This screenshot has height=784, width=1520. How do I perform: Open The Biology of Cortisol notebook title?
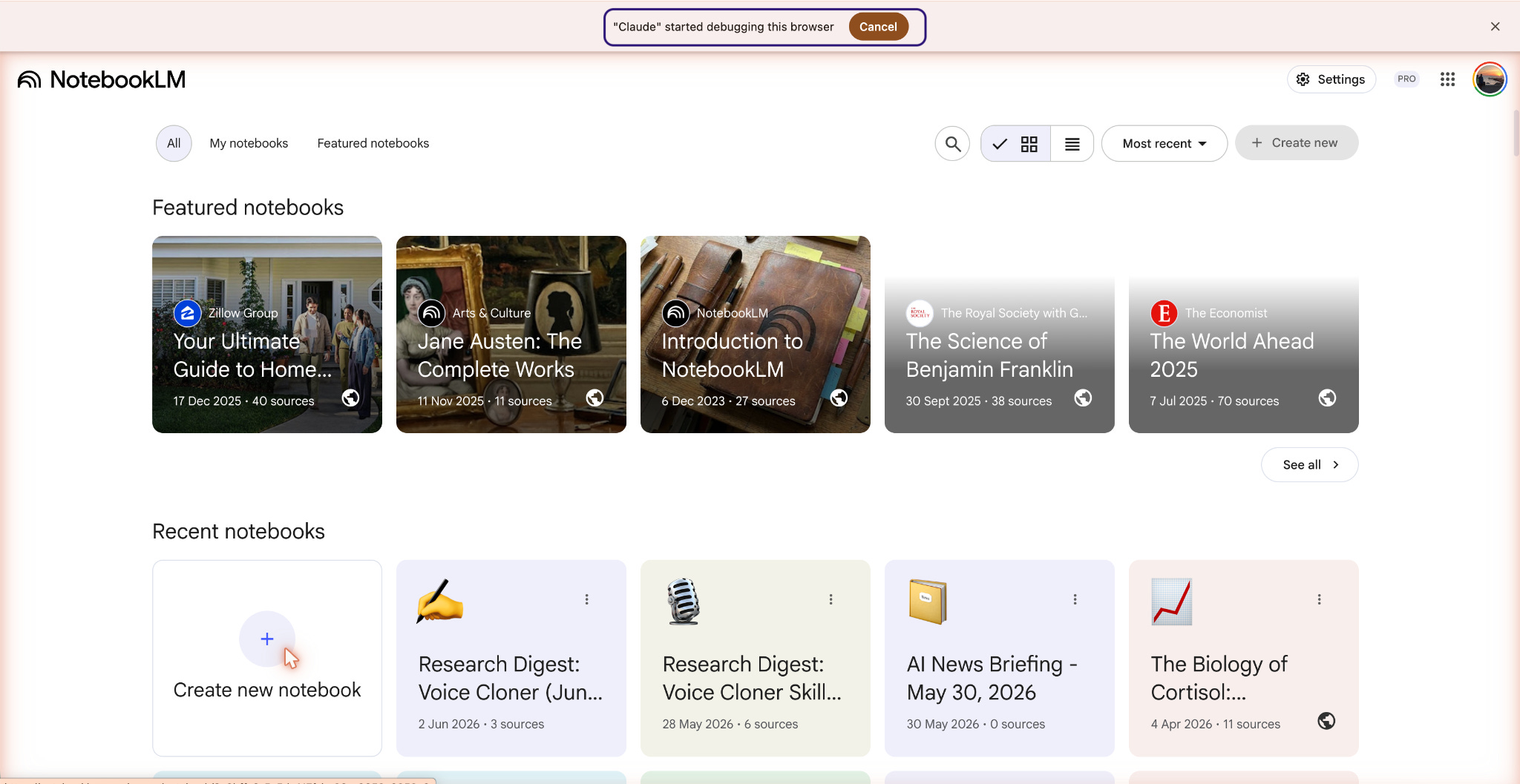1219,678
